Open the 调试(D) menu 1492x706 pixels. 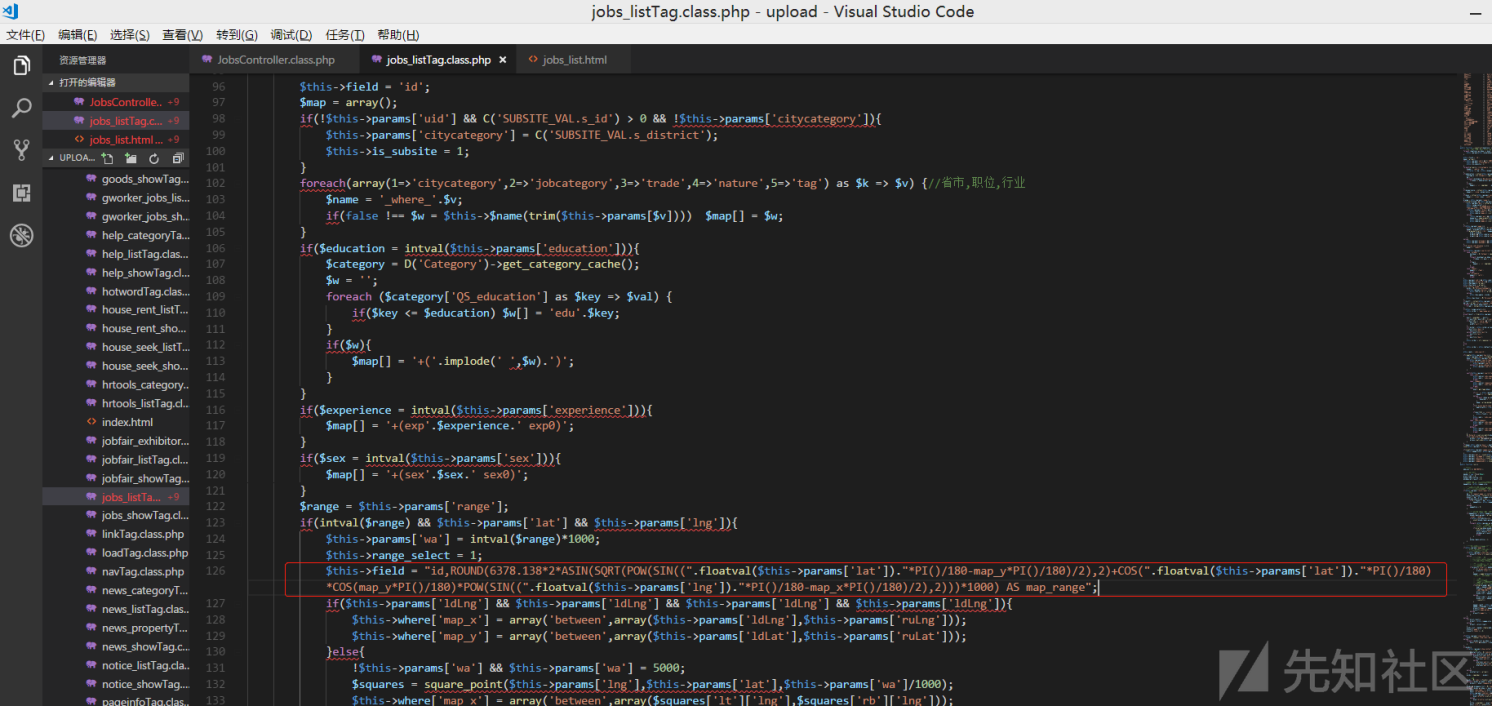coord(291,35)
